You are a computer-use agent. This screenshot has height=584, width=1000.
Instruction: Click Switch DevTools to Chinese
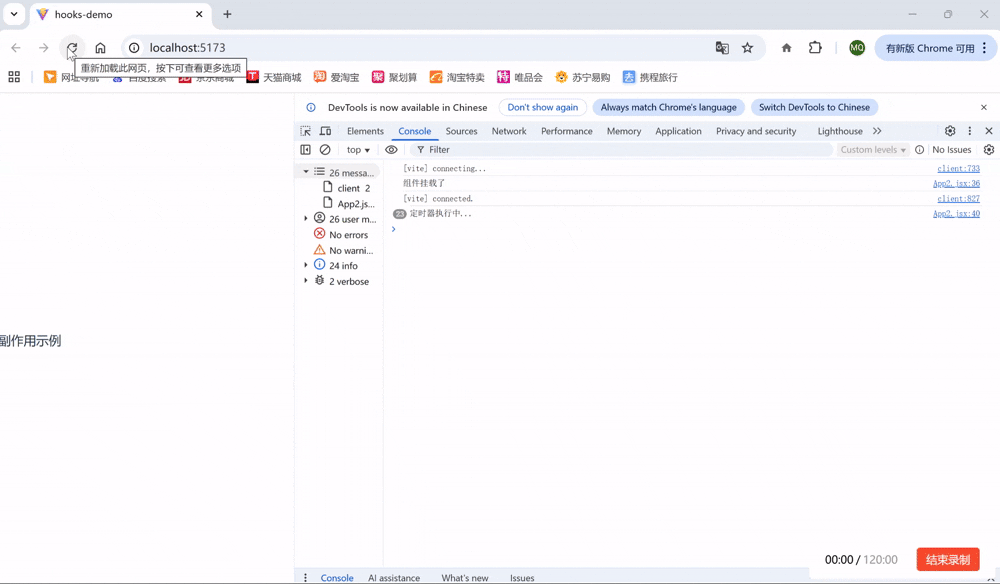point(814,107)
